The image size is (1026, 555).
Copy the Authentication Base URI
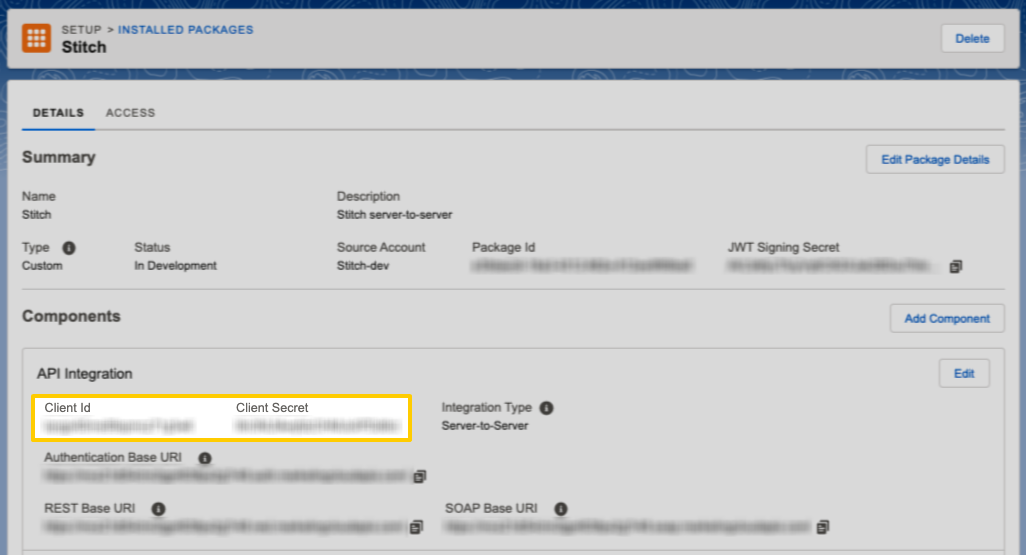[x=420, y=476]
